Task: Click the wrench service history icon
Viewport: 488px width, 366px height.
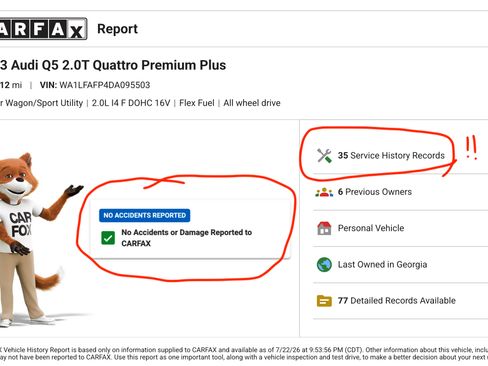Action: pyautogui.click(x=324, y=155)
